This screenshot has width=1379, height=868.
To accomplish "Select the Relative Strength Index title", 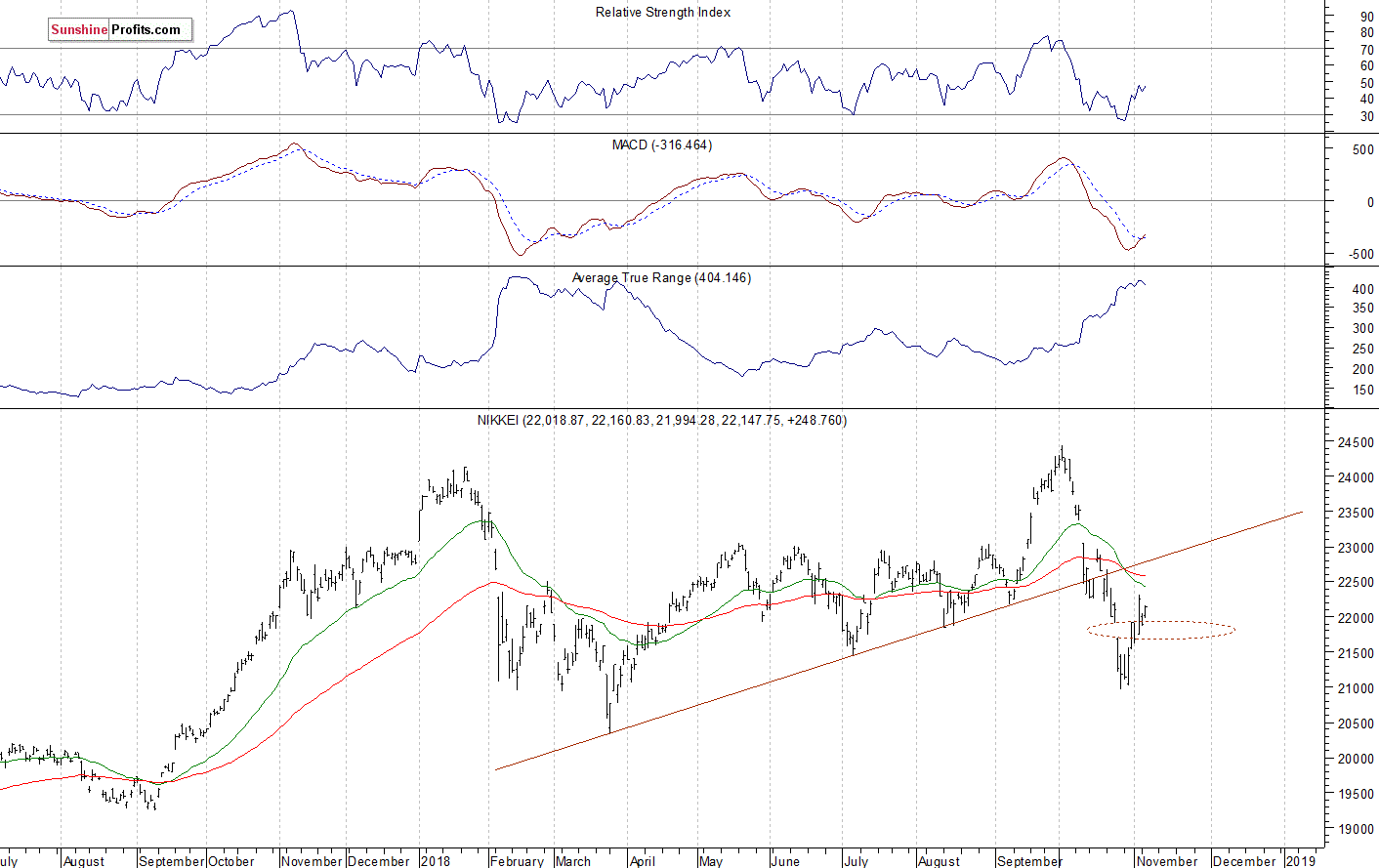I will pos(663,13).
